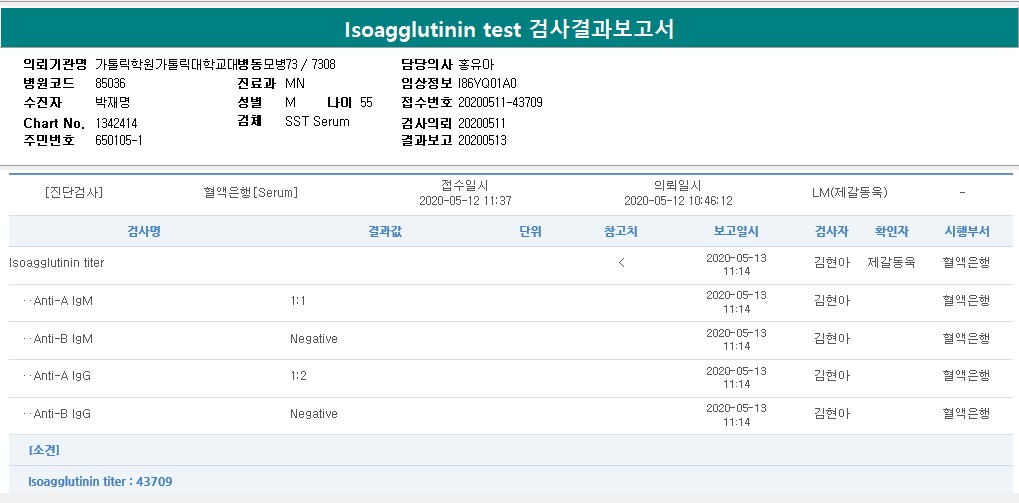Click the [진단검사] category label
Screen dimensions: 1019x503
74,192
